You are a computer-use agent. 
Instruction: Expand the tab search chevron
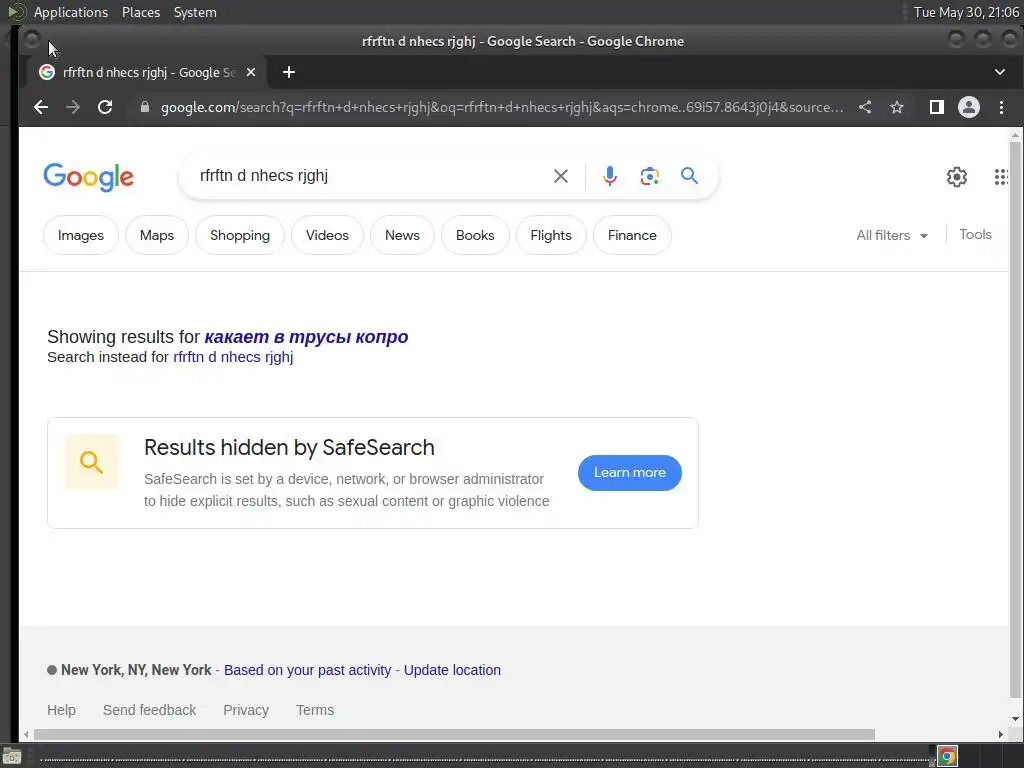click(x=1000, y=72)
